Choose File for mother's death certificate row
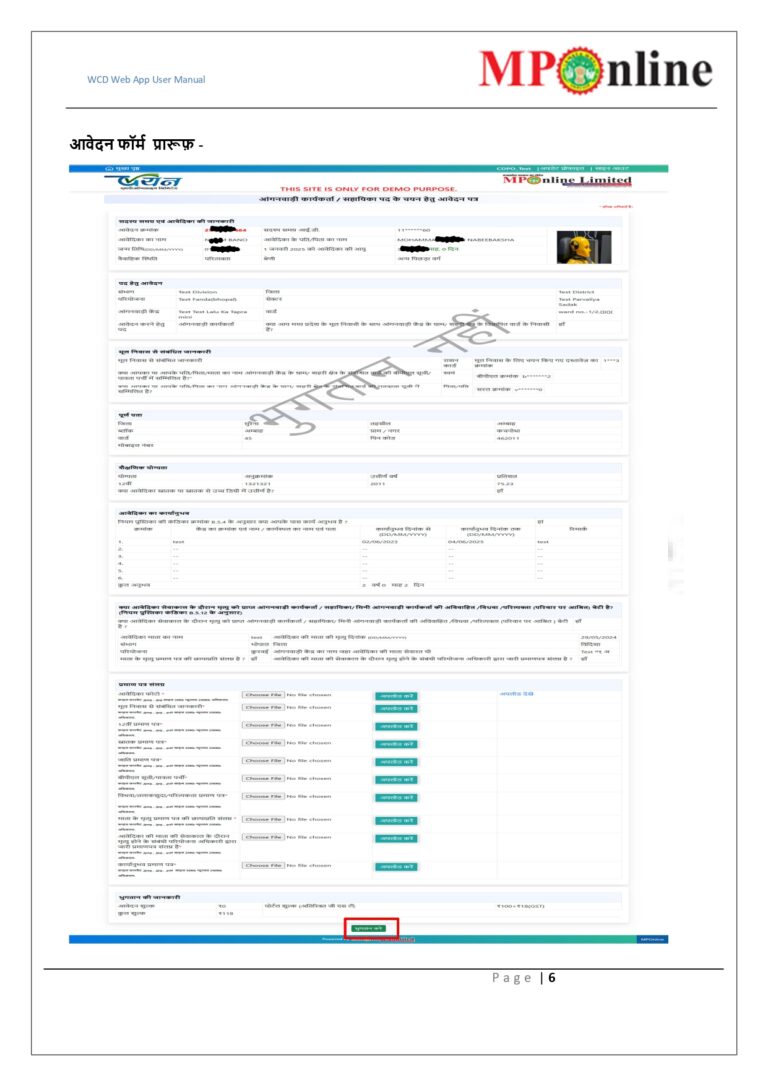Image resolution: width=768 pixels, height=1086 pixels. coord(263,819)
